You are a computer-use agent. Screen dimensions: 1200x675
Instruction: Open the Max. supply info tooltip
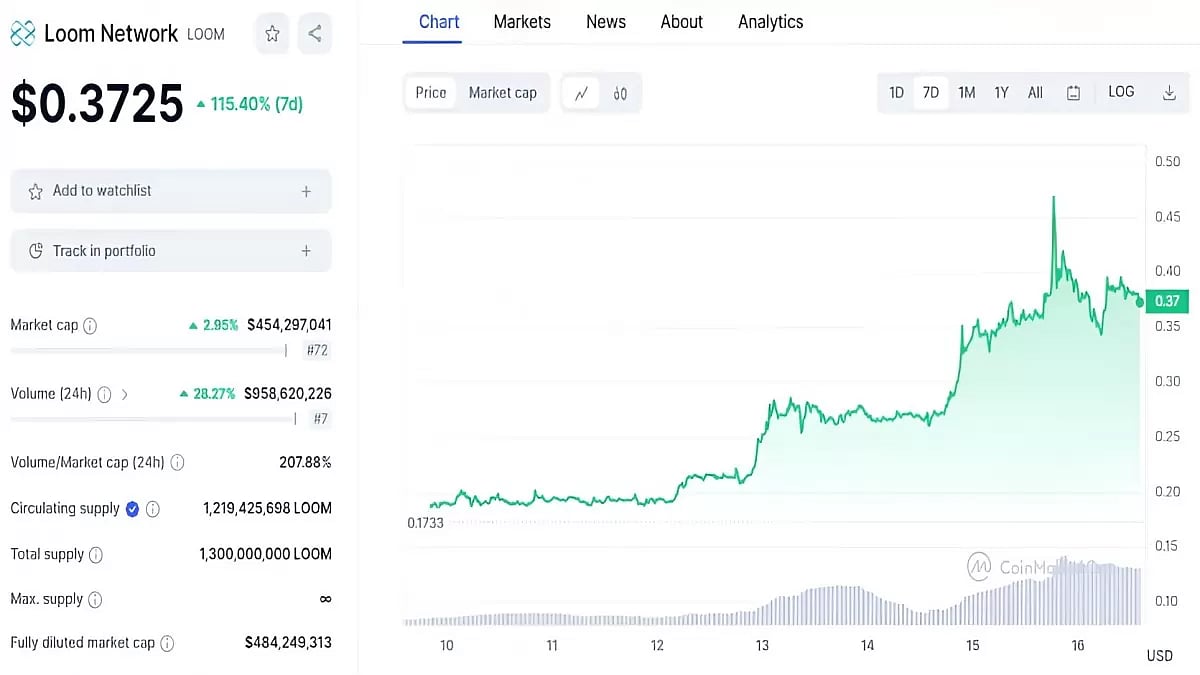click(95, 599)
